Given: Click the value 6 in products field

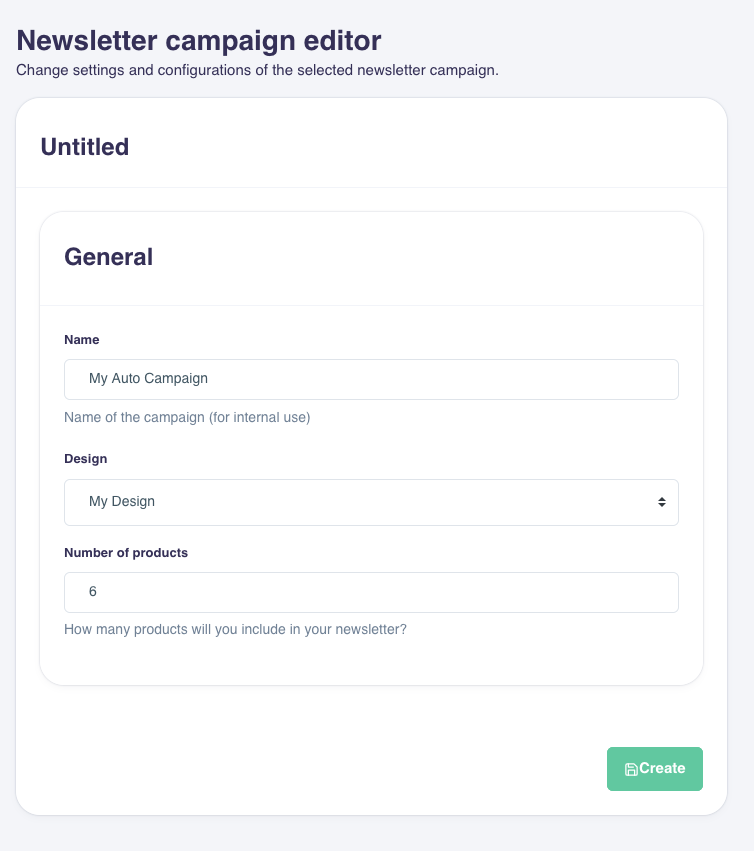Looking at the screenshot, I should 93,592.
